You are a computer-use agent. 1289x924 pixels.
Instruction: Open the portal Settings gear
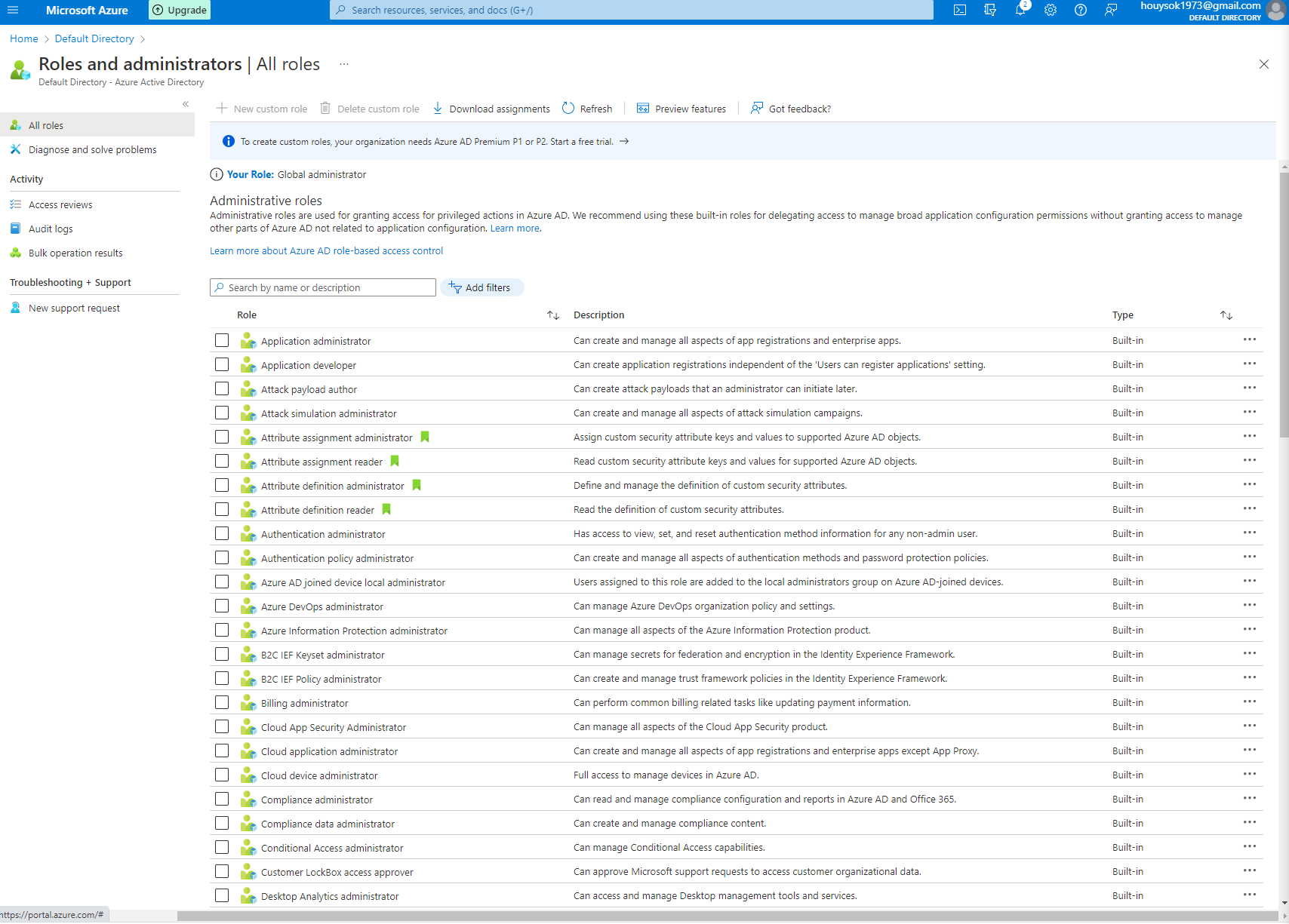(x=1050, y=10)
